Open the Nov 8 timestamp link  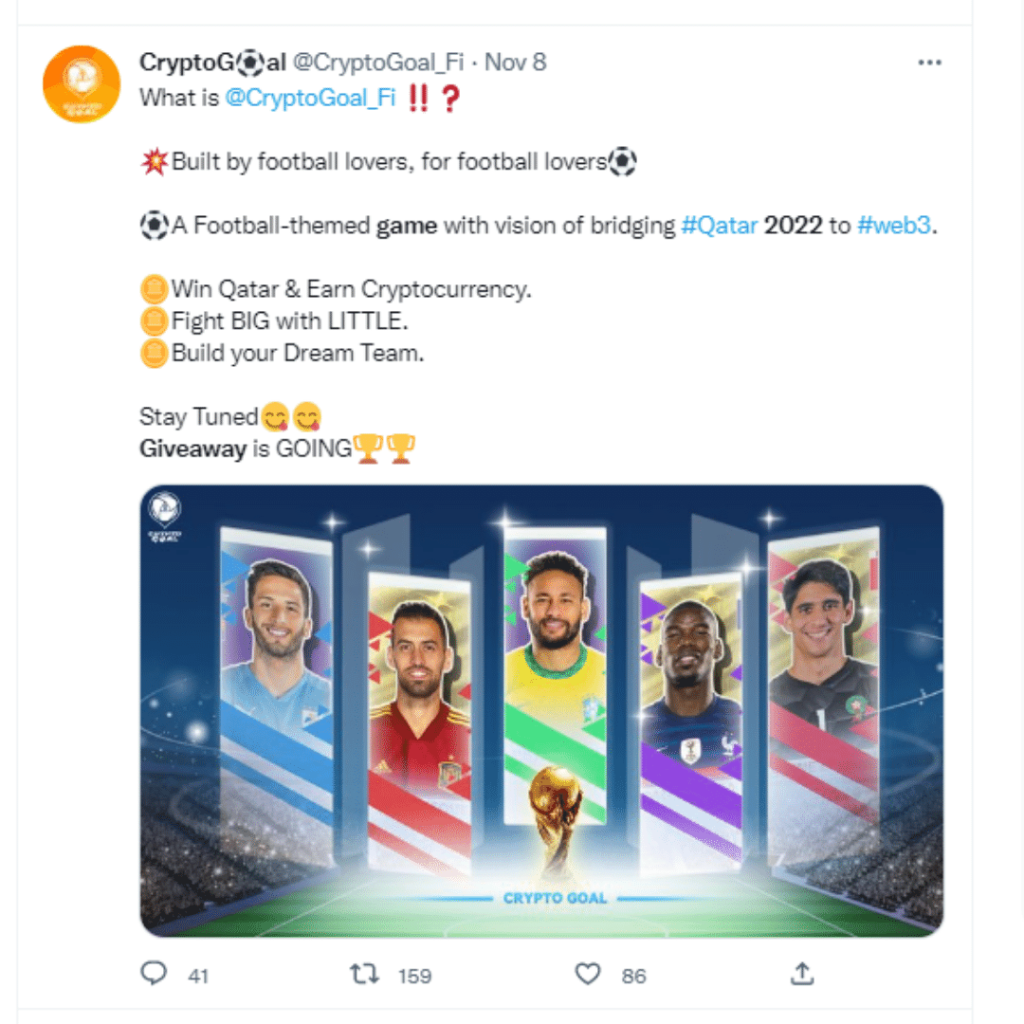point(515,63)
